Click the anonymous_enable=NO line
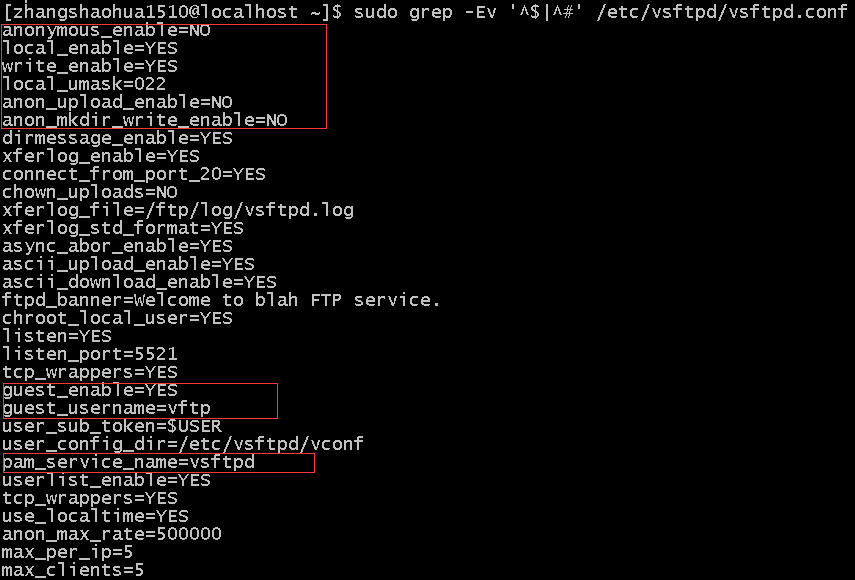This screenshot has height=580, width=855. point(106,30)
